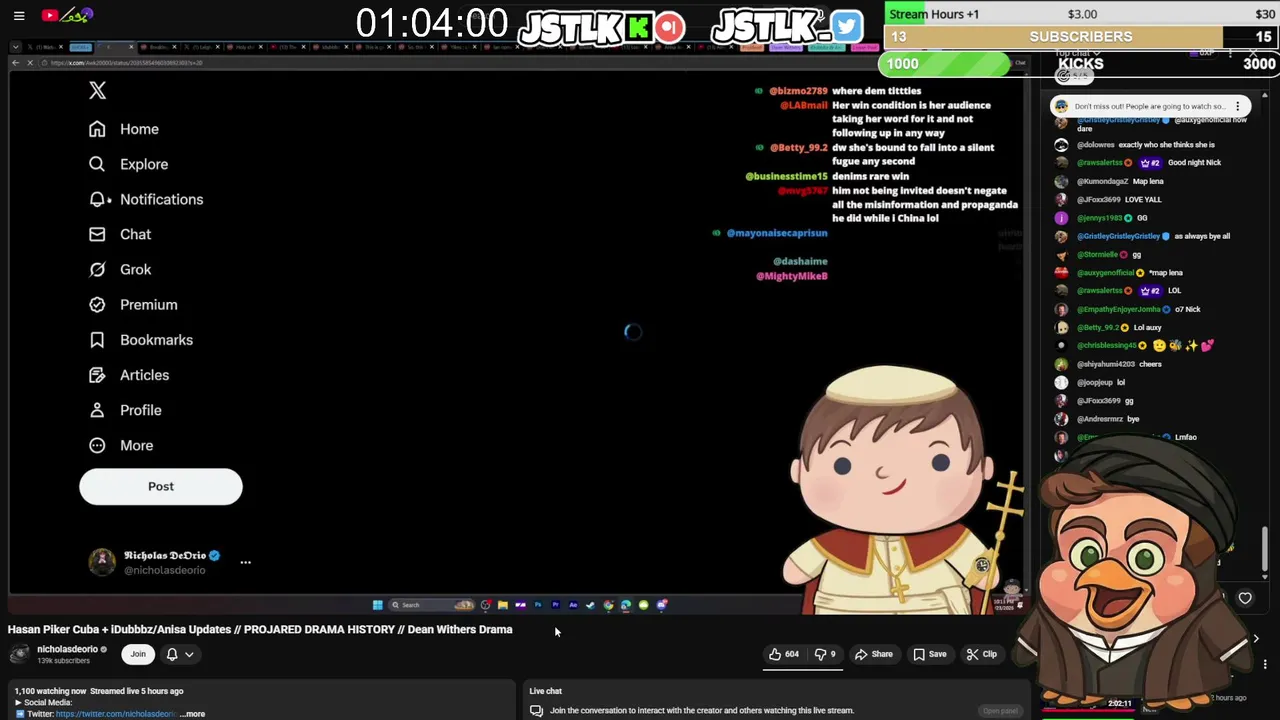This screenshot has height=720, width=1280.
Task: Open the Nicholas DeOrio account three-dot menu
Action: pyautogui.click(x=245, y=562)
